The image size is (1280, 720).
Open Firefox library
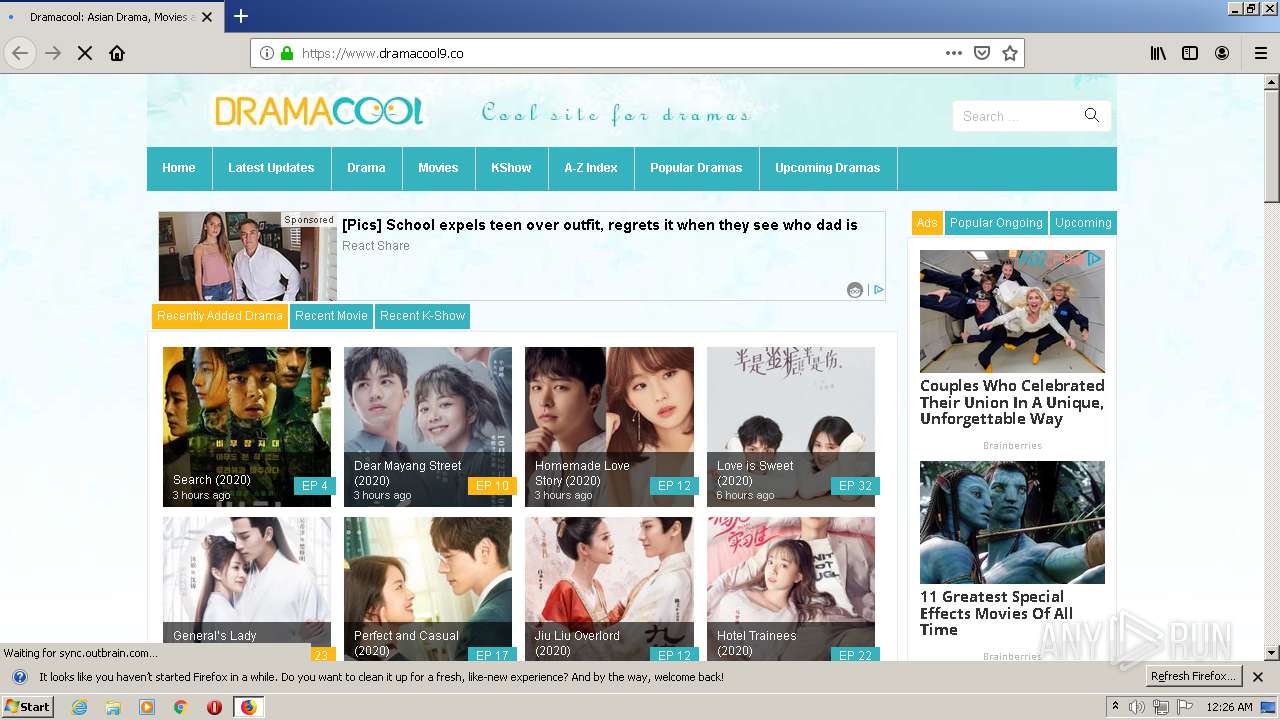1158,53
